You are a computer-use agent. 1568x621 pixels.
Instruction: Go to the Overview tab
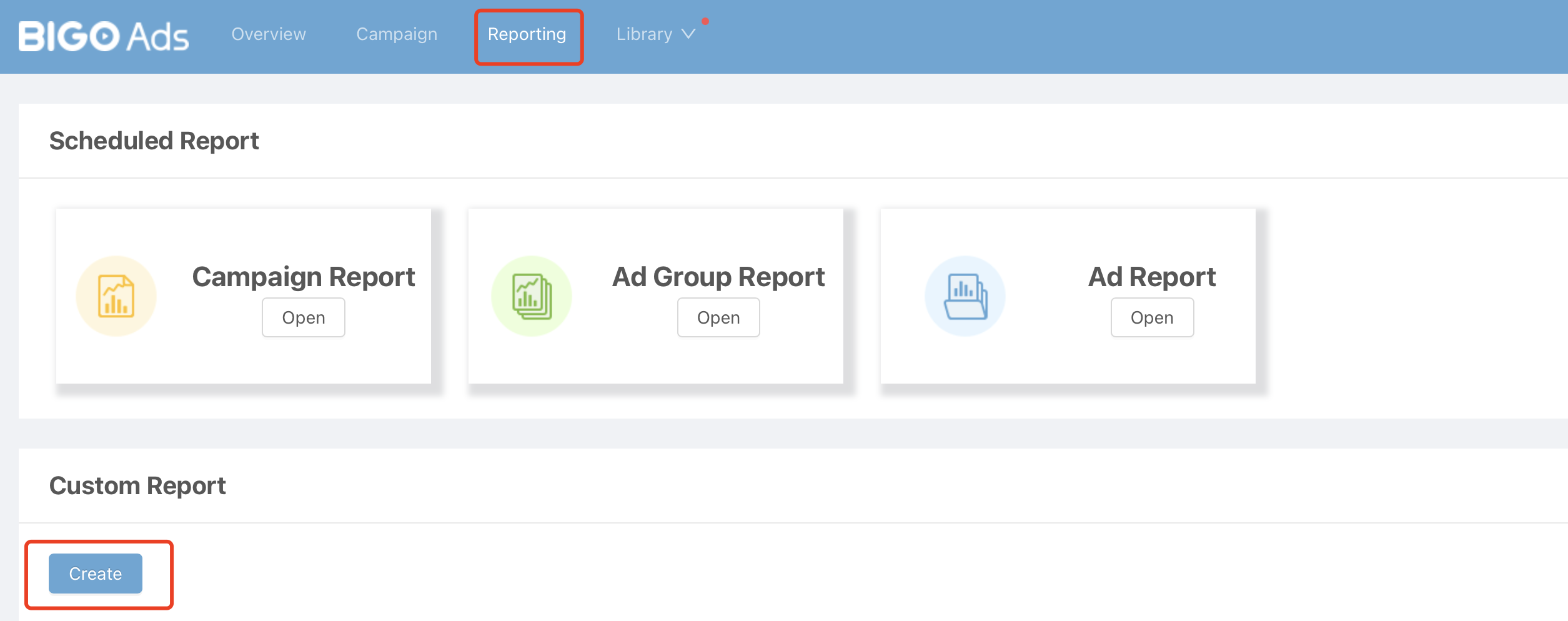(269, 34)
